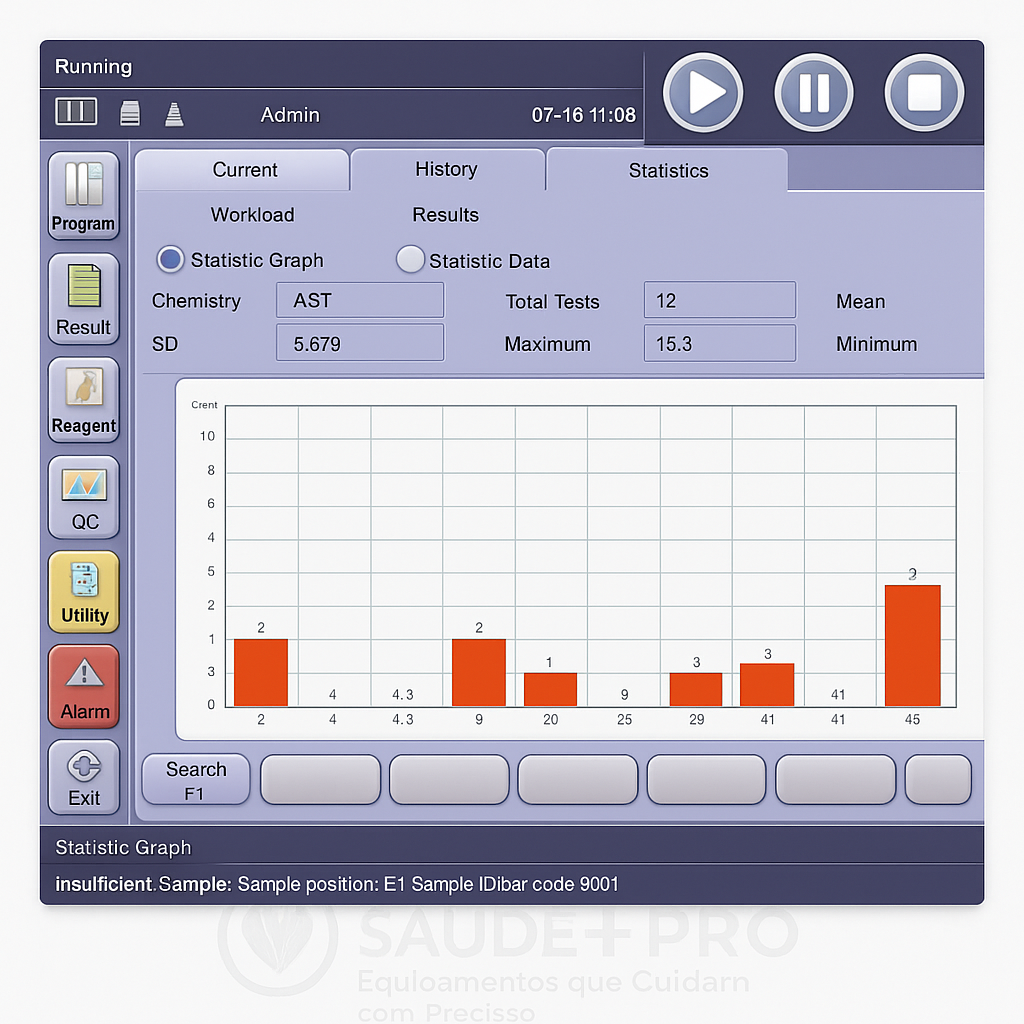Image resolution: width=1024 pixels, height=1024 pixels.
Task: Switch to the Current tab
Action: coord(244,170)
